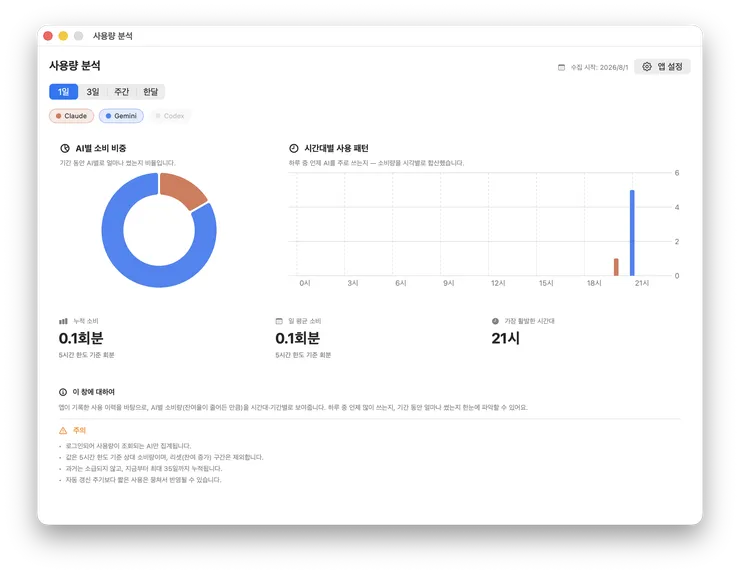This screenshot has height=574, width=740.
Task: Click the 수집 시작: 2026/8/1 text
Action: pos(599,68)
